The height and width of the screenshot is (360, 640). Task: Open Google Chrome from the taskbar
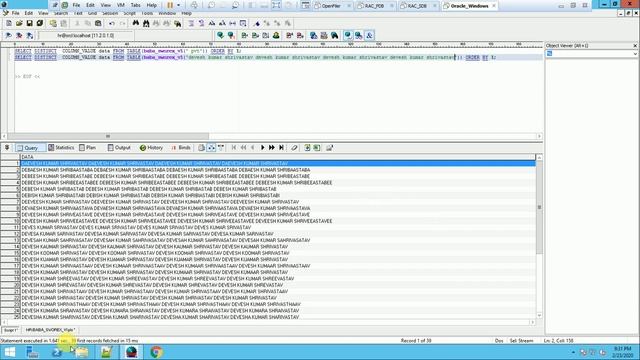click(156, 352)
